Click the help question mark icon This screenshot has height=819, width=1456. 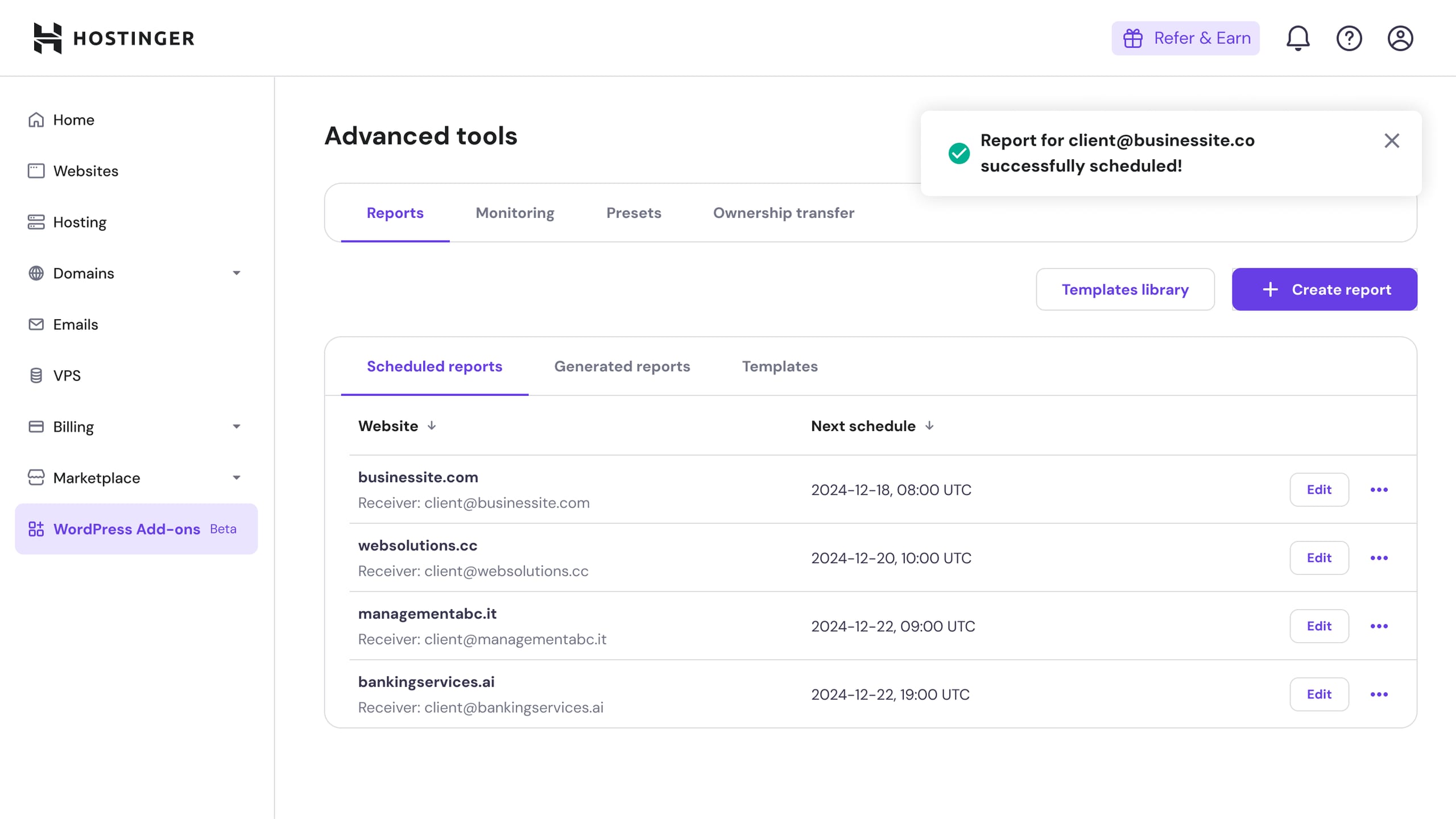tap(1349, 38)
